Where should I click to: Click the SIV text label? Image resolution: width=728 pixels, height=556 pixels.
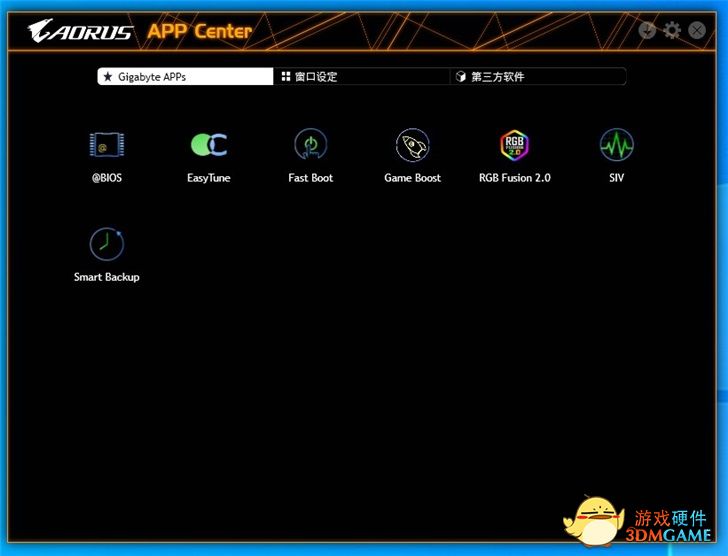[617, 178]
